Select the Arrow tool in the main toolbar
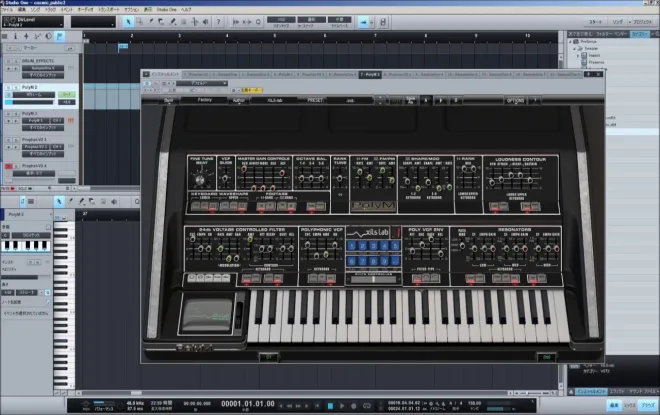The image size is (660, 415). pyautogui.click(x=128, y=22)
